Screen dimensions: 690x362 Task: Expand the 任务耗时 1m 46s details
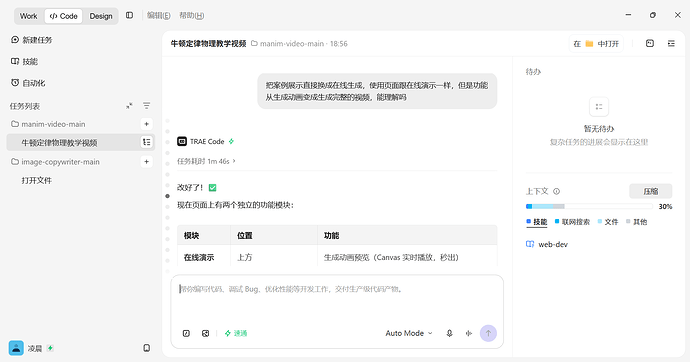(206, 161)
